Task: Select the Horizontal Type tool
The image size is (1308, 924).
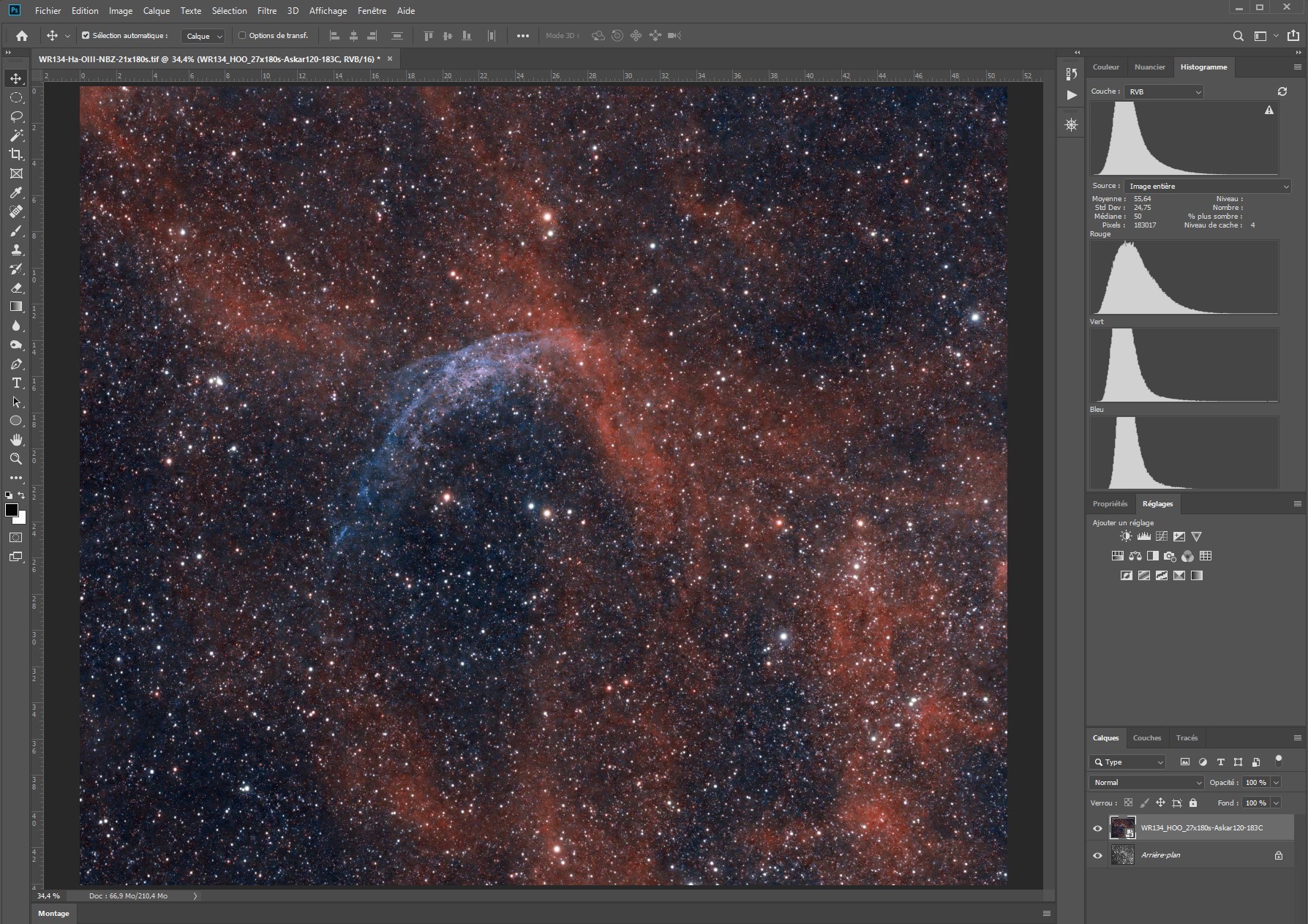Action: click(16, 383)
